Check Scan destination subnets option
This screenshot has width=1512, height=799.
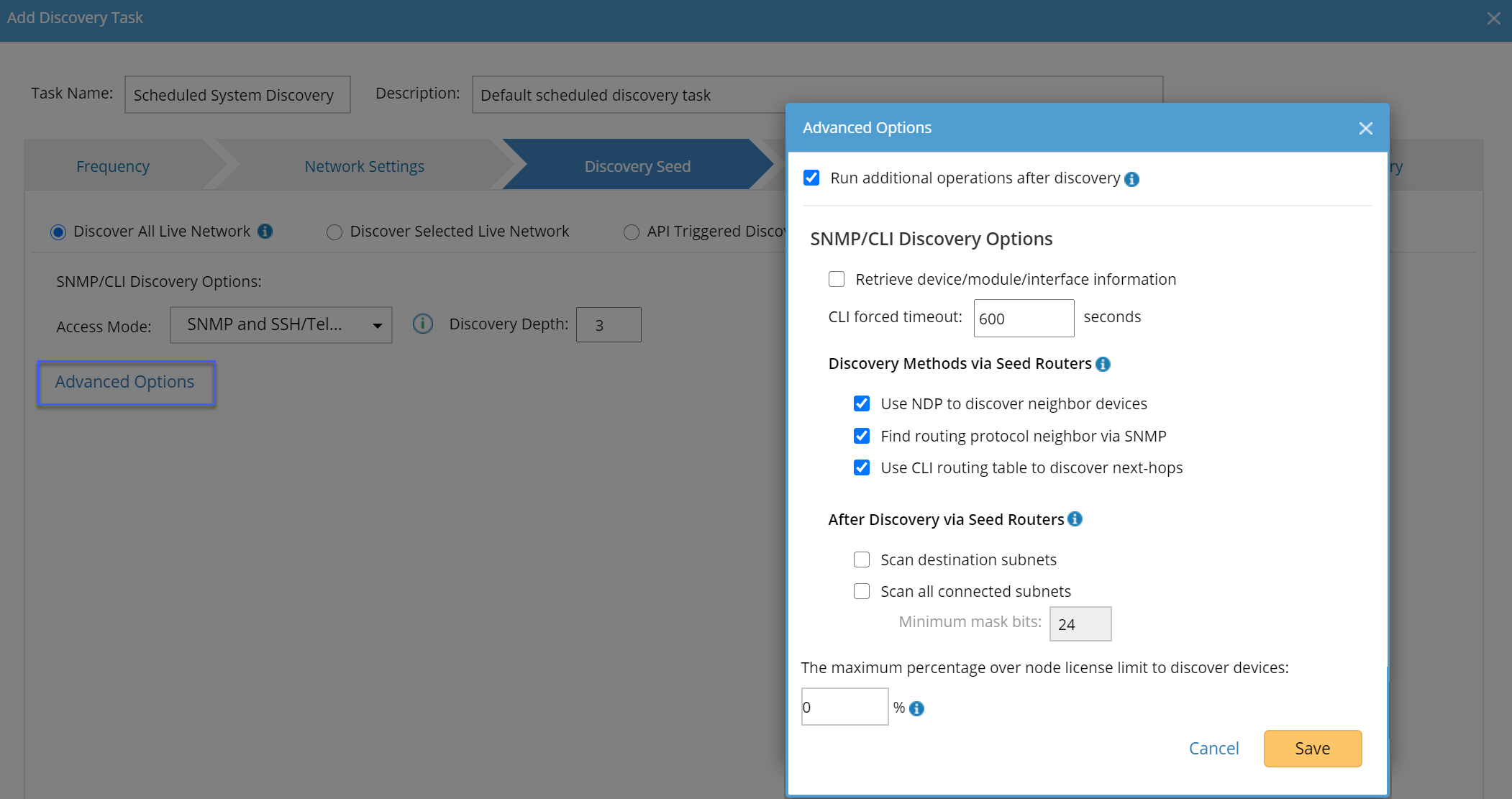pyautogui.click(x=862, y=560)
